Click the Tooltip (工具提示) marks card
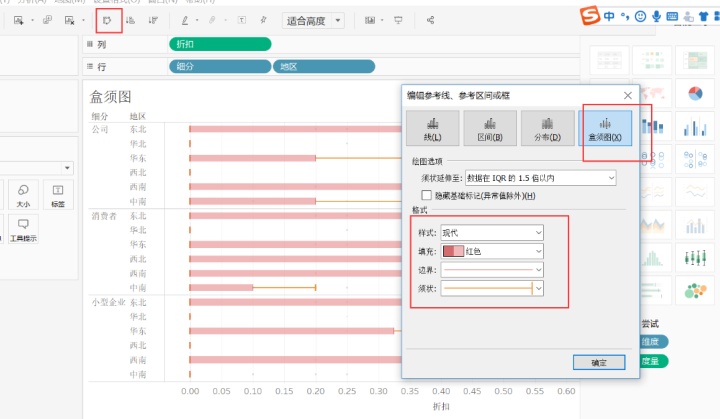Image resolution: width=720 pixels, height=419 pixels. tap(23, 229)
